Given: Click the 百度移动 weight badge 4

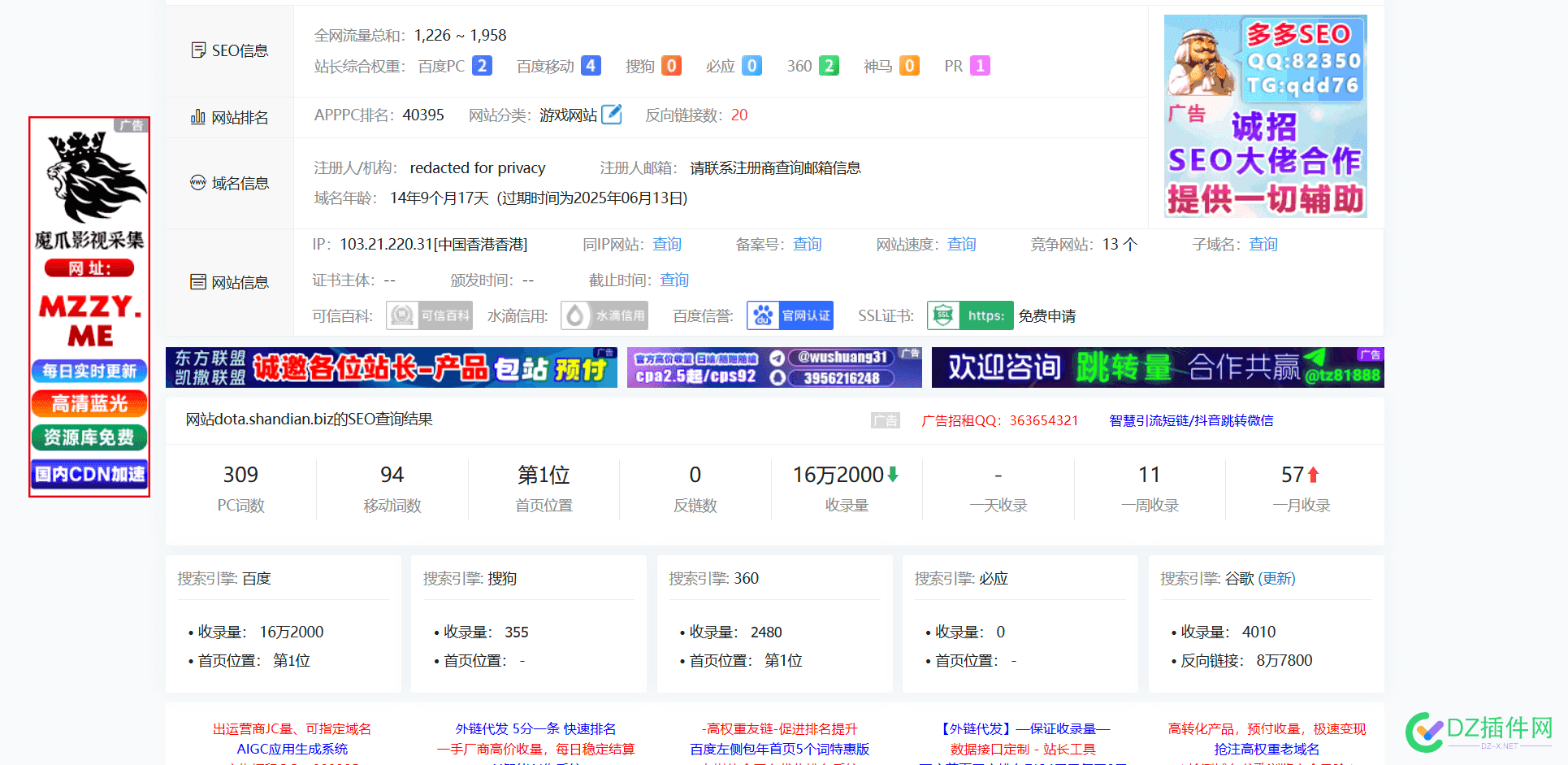Looking at the screenshot, I should 591,66.
